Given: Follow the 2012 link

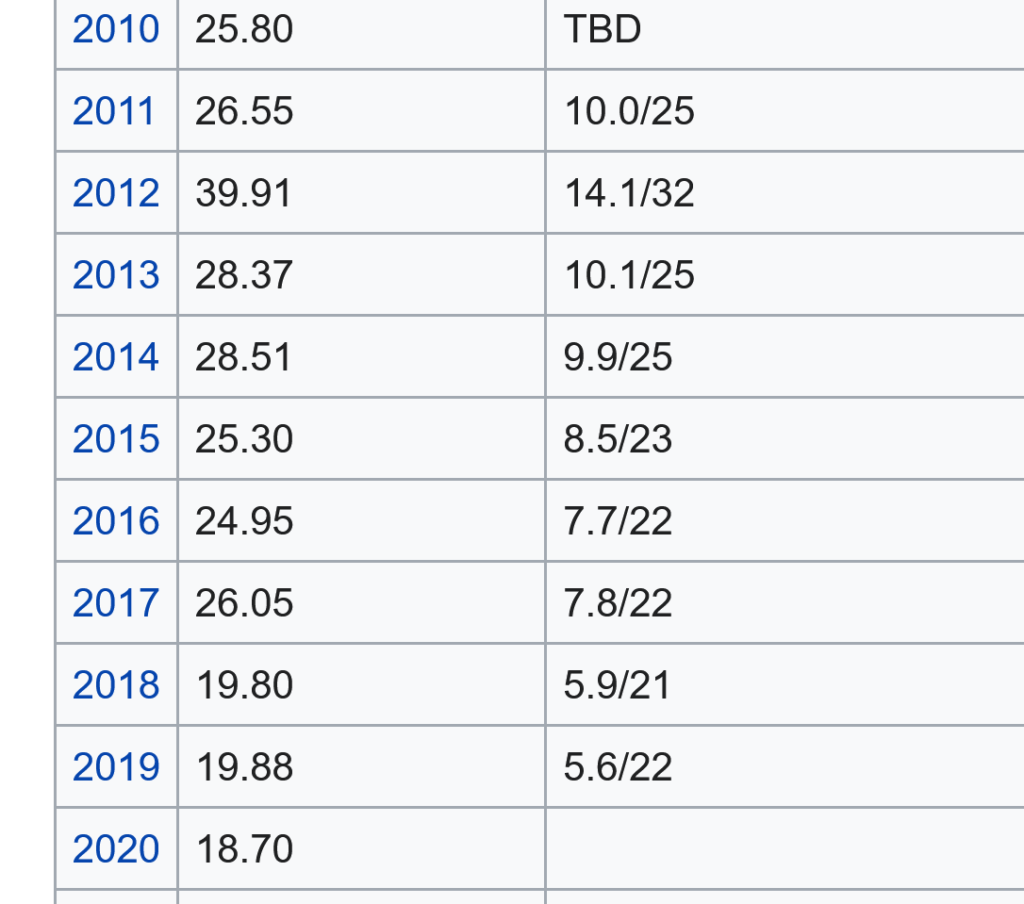Looking at the screenshot, I should pyautogui.click(x=116, y=193).
